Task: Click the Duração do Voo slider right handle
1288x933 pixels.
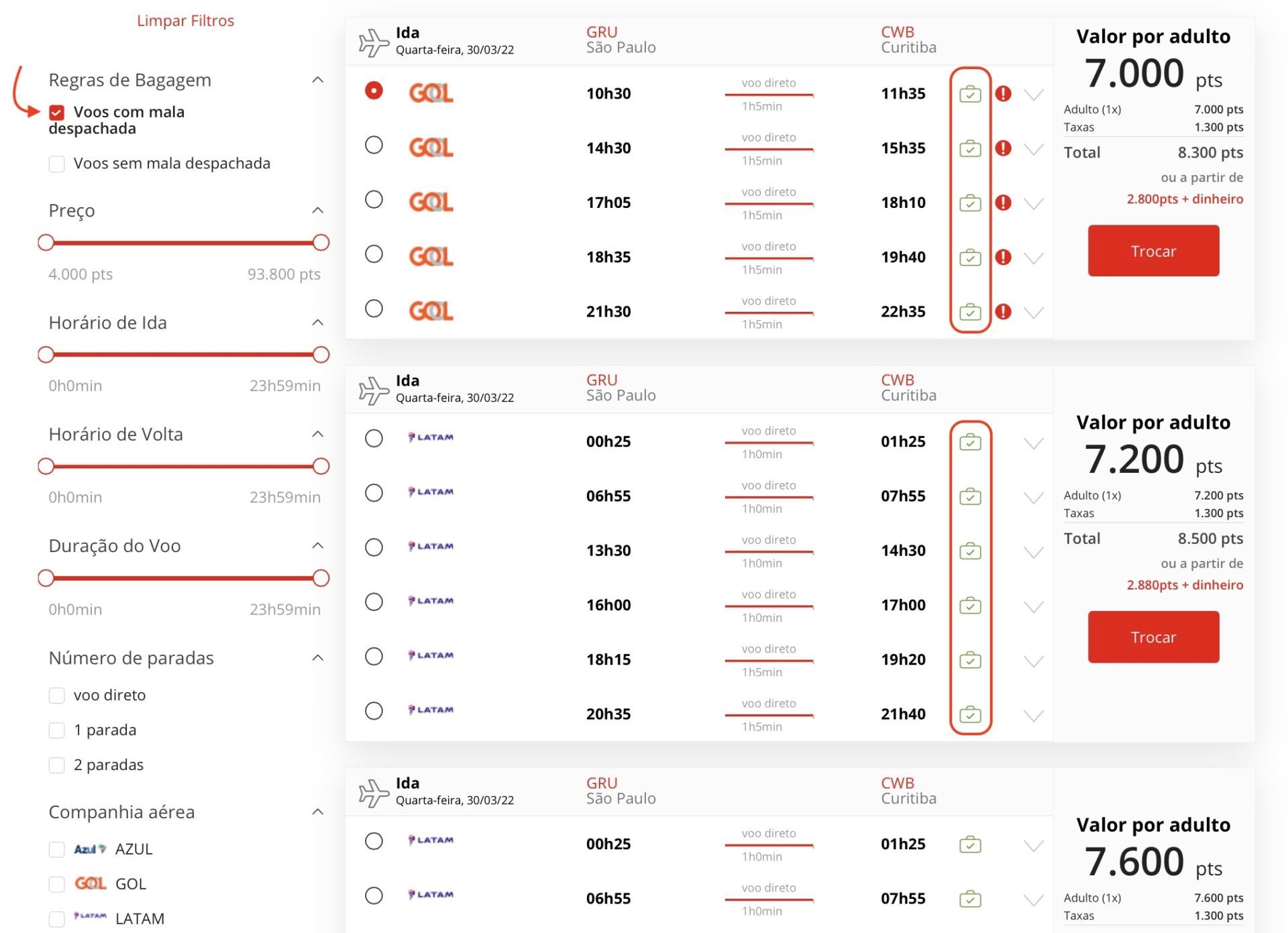Action: (321, 578)
